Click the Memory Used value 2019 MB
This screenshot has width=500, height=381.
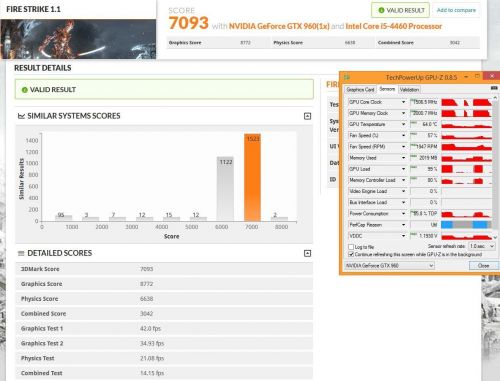[x=428, y=158]
